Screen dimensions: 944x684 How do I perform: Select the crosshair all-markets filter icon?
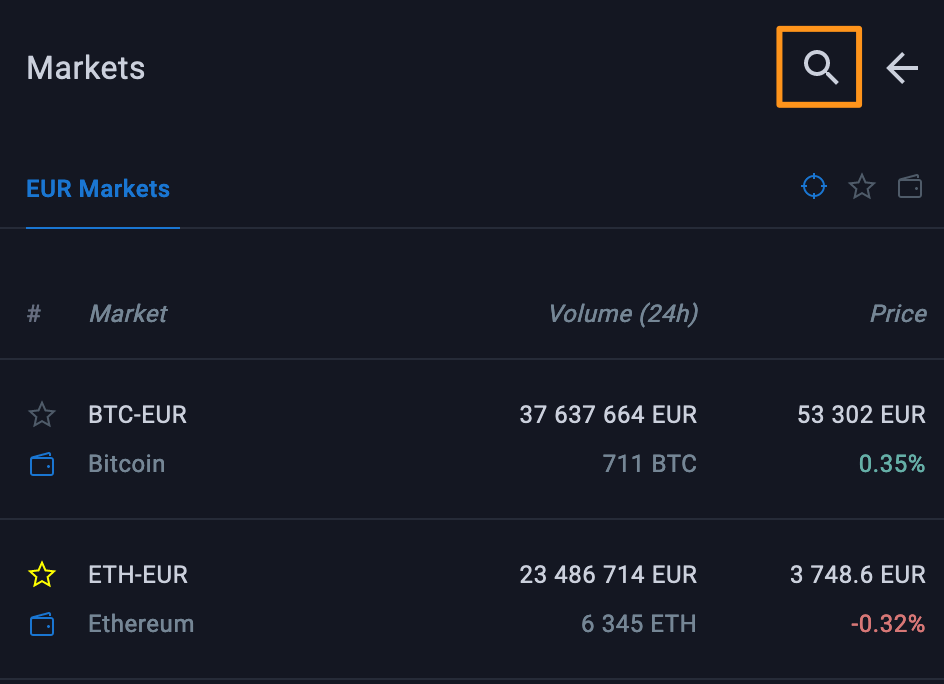pos(814,186)
